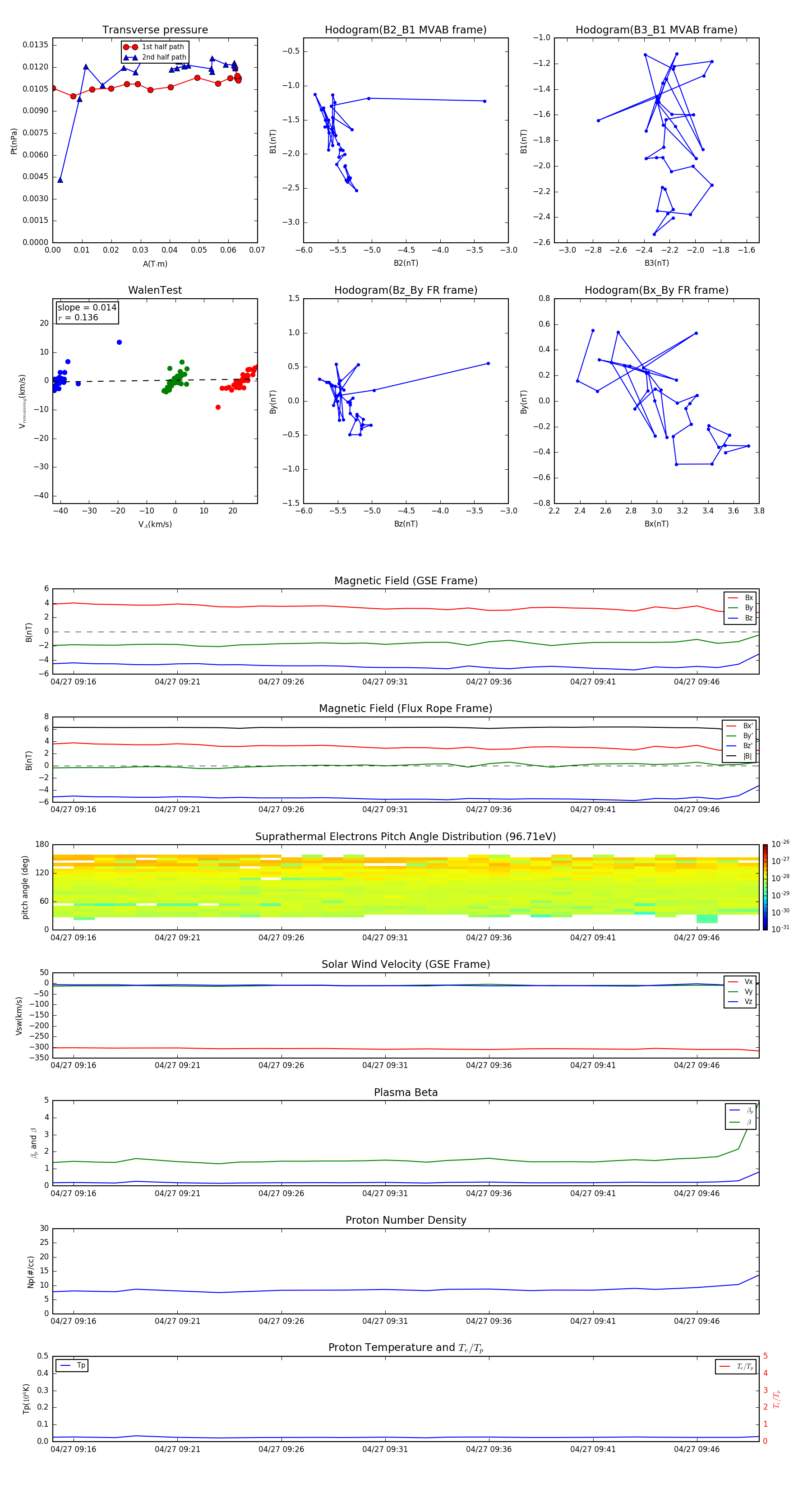812x1489 pixels.
Task: Click the 'Np(#/cc)' y-axis label
Action: pos(30,1271)
